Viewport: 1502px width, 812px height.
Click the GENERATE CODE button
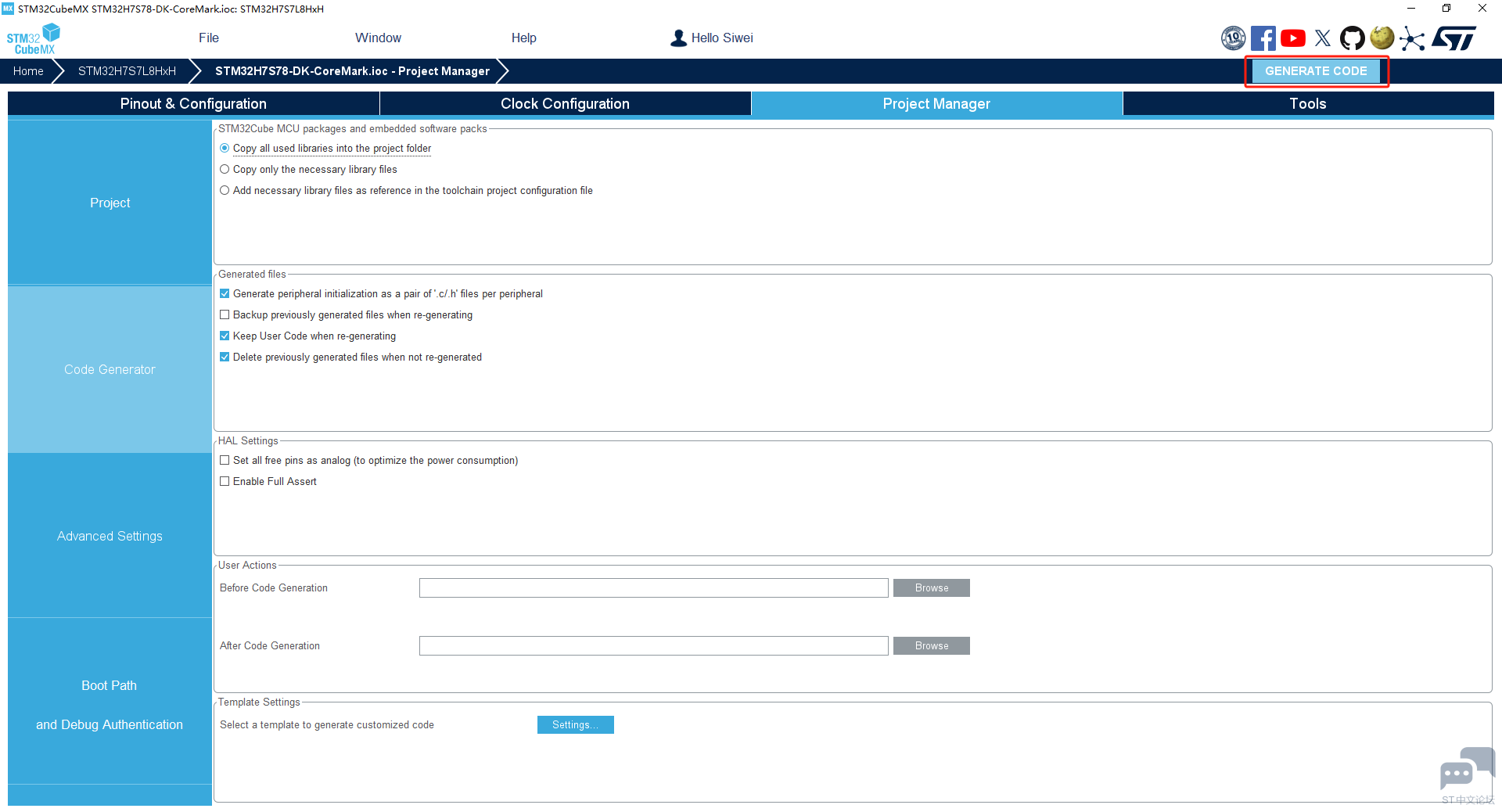tap(1316, 70)
